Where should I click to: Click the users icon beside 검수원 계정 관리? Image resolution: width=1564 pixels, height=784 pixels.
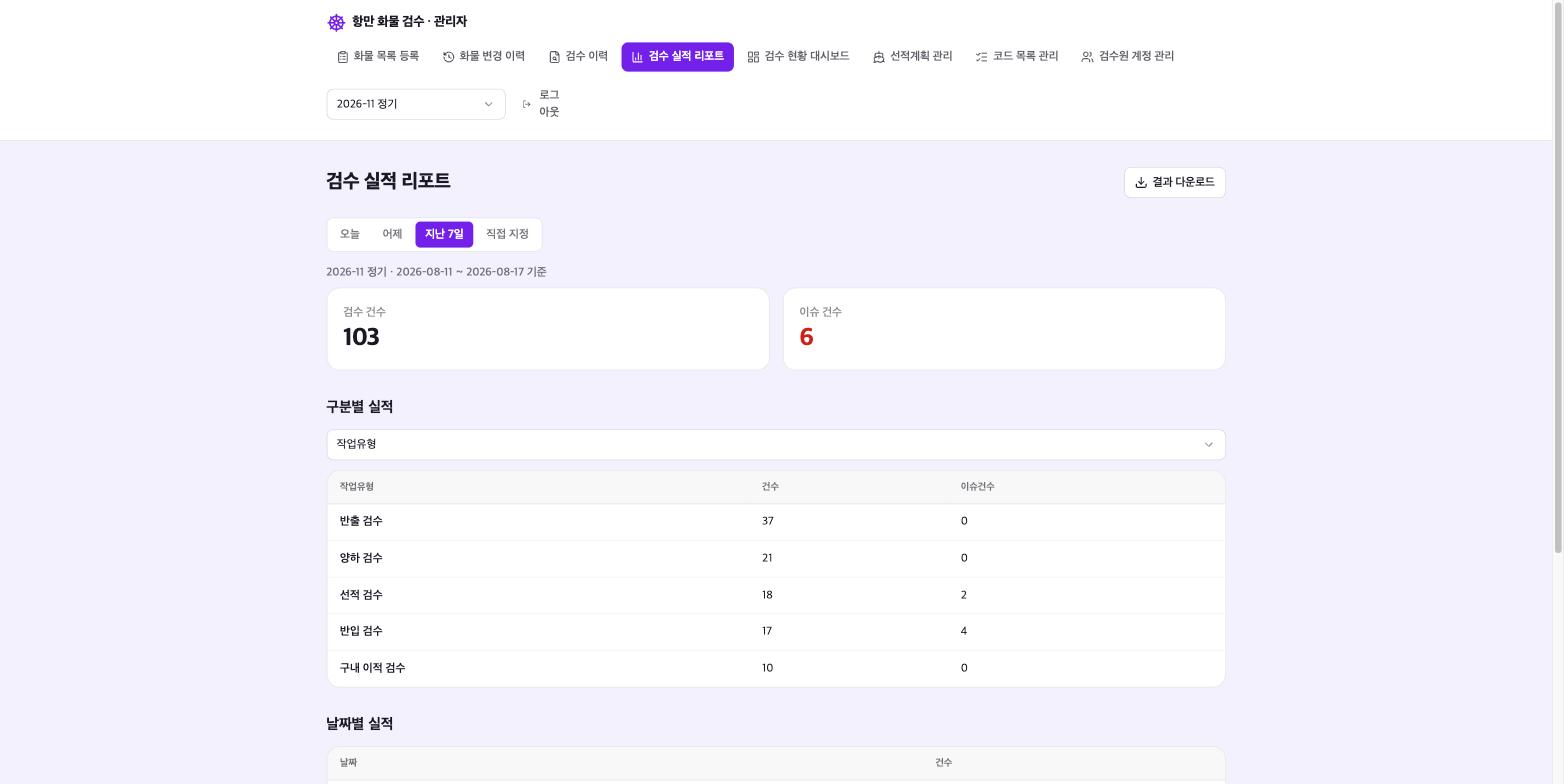tap(1087, 57)
